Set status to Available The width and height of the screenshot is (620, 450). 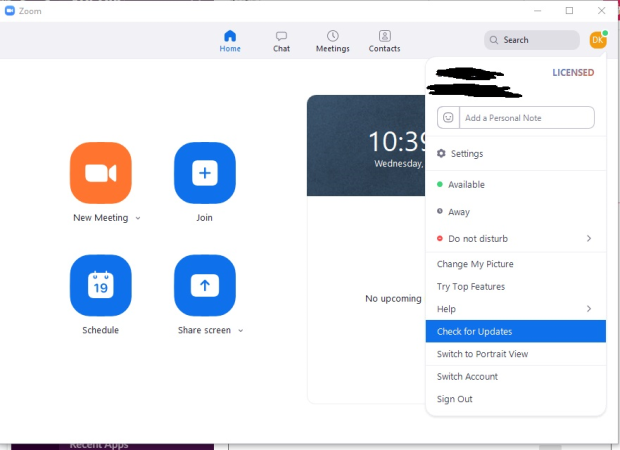(x=516, y=184)
